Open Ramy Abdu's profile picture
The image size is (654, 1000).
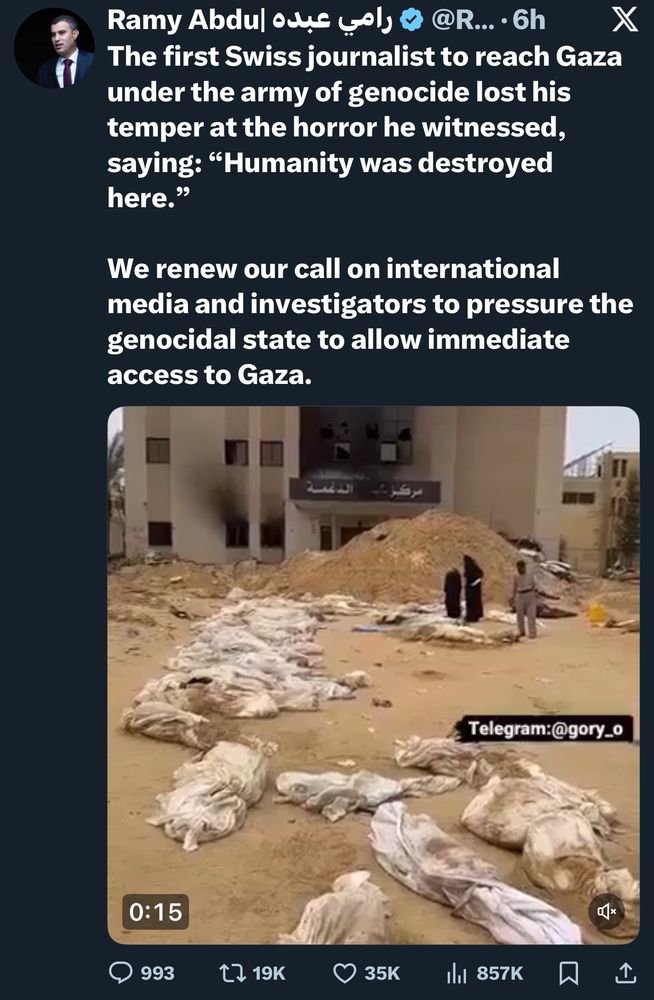click(x=54, y=48)
